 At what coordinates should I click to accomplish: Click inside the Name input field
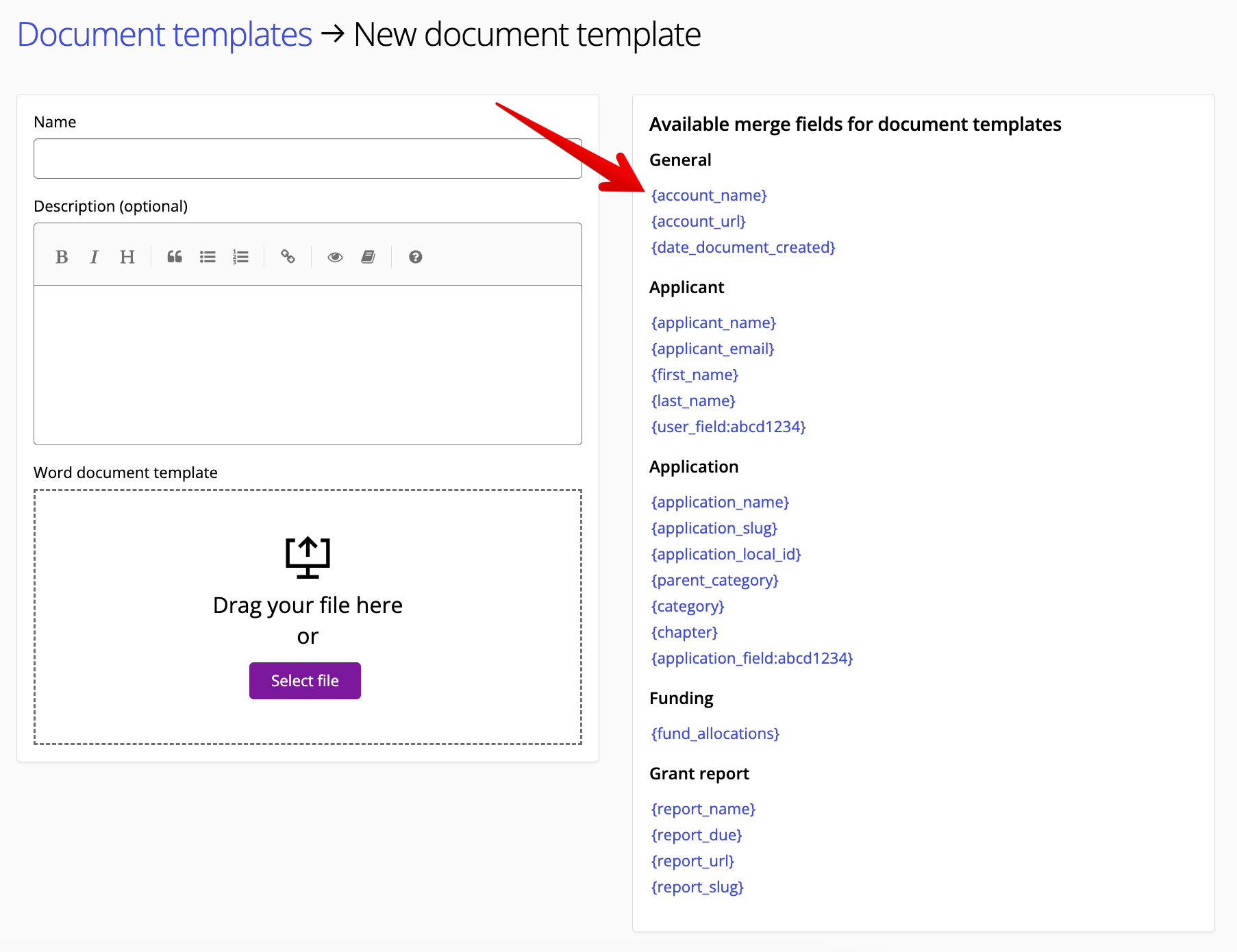(x=307, y=158)
